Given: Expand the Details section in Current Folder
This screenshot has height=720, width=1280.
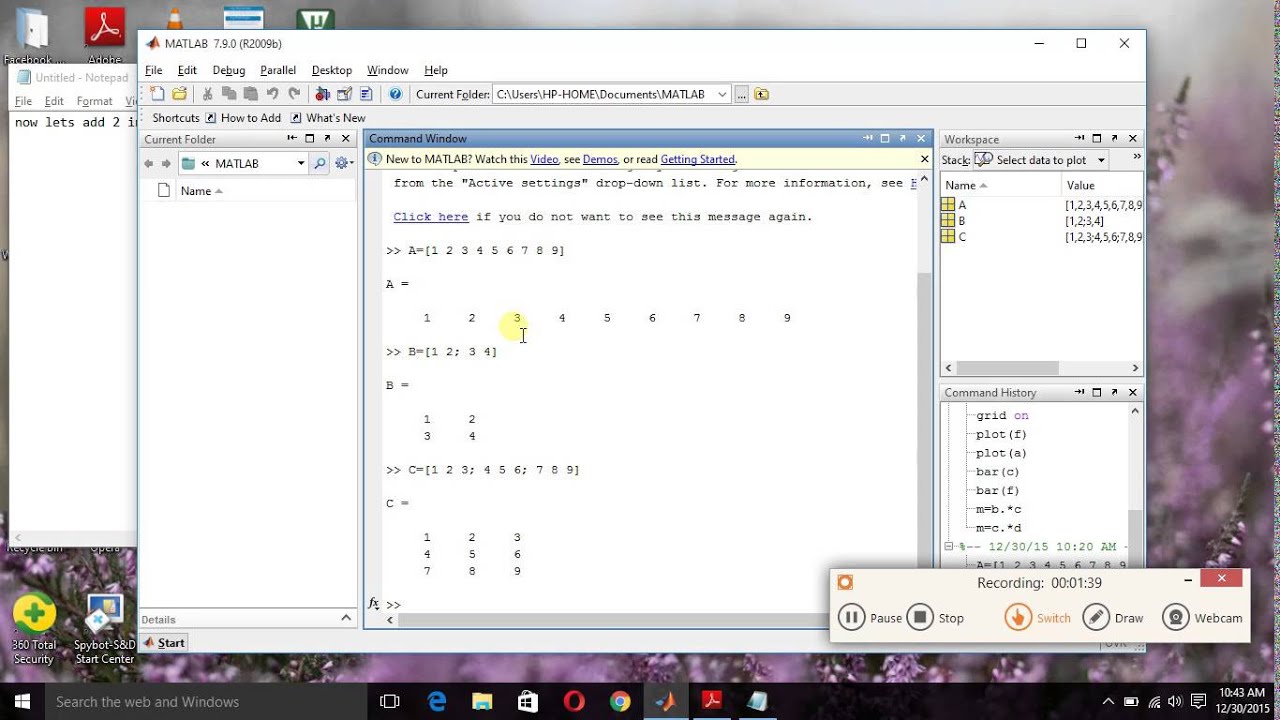Looking at the screenshot, I should [347, 619].
